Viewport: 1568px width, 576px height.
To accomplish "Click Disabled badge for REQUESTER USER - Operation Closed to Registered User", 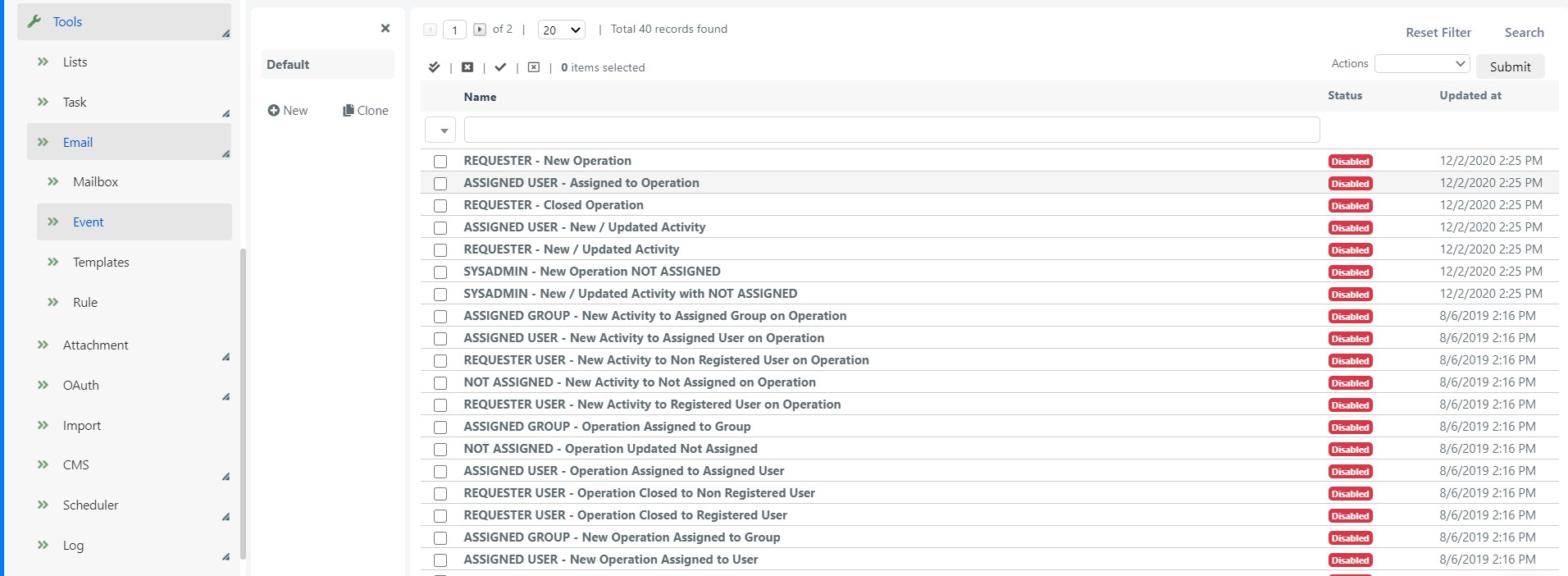I will (x=1350, y=516).
